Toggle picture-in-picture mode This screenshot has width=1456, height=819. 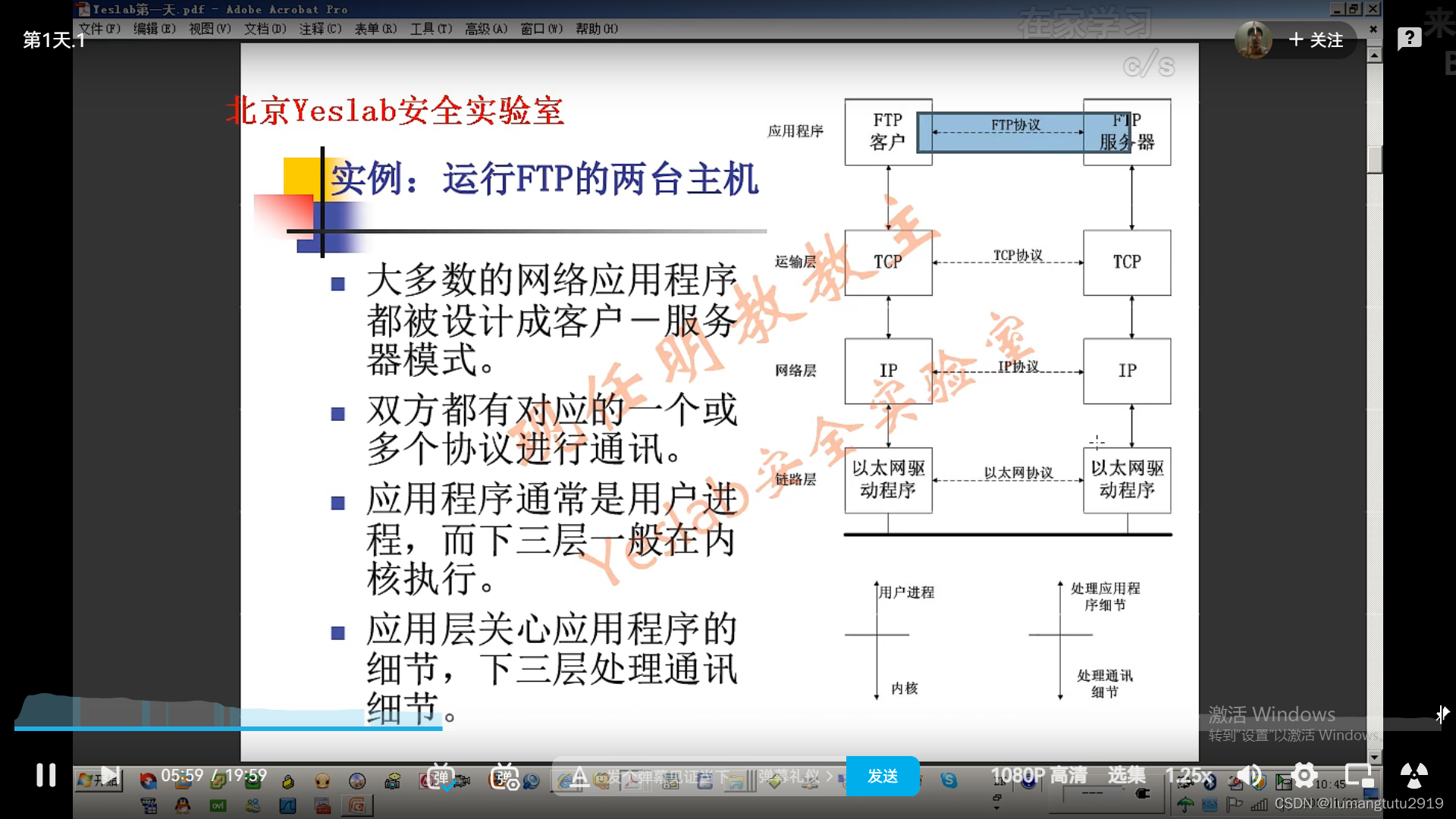[1359, 775]
